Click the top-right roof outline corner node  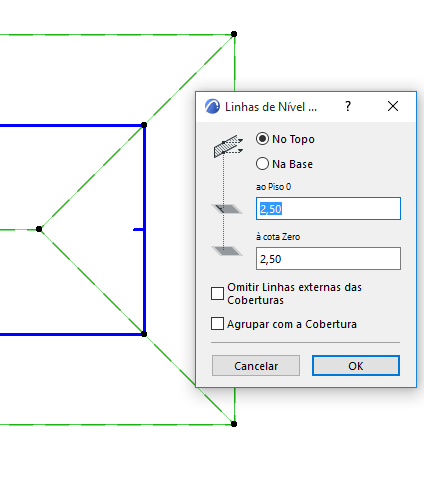point(234,34)
